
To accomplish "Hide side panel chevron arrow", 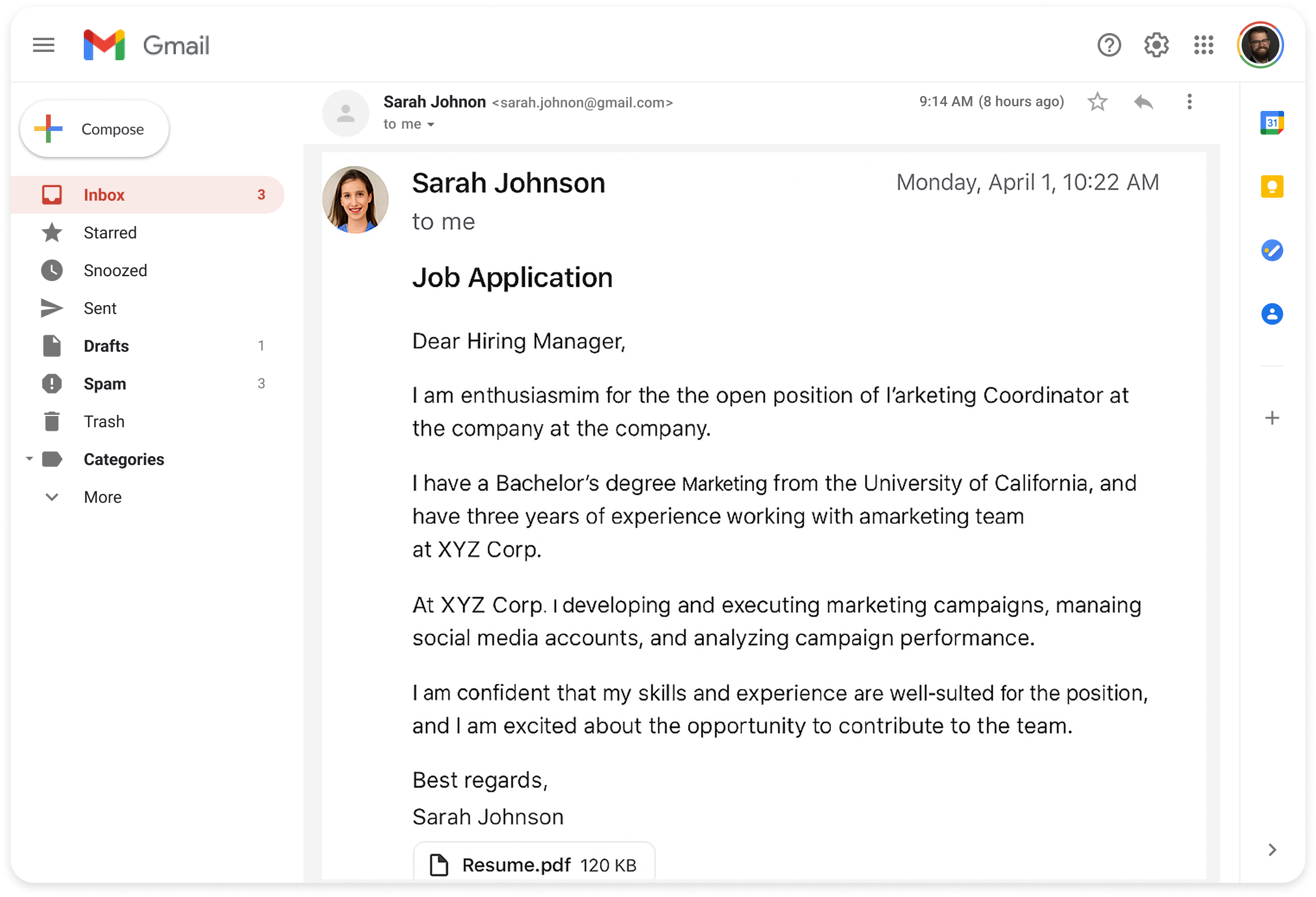I will (x=1272, y=850).
